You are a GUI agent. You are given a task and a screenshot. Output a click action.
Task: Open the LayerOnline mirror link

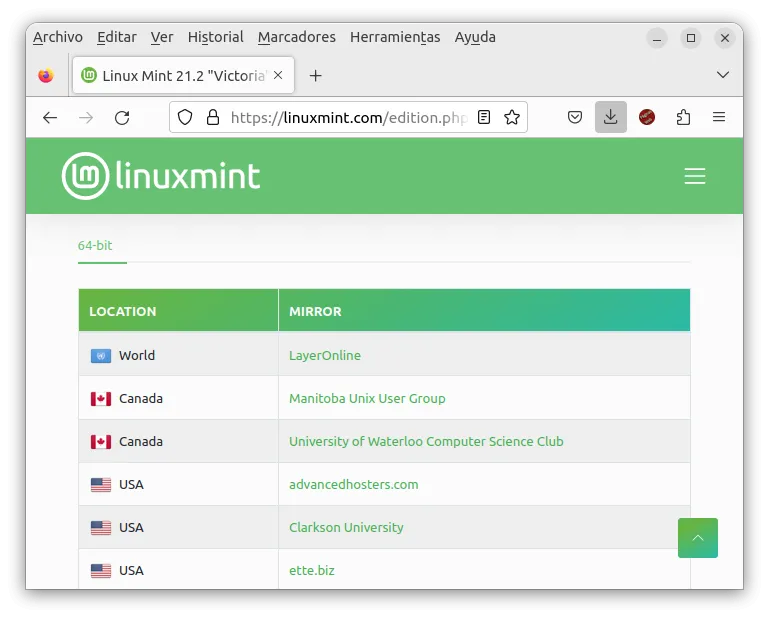325,356
